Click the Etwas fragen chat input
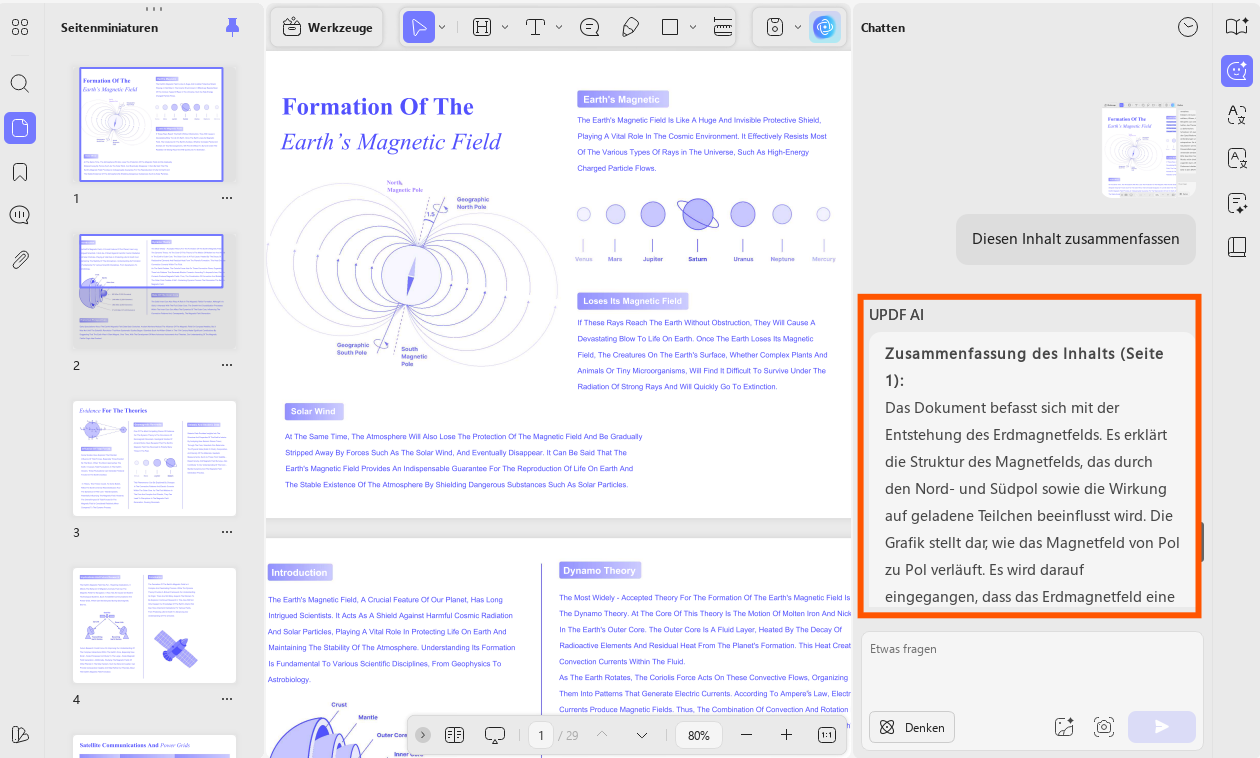 click(1031, 667)
